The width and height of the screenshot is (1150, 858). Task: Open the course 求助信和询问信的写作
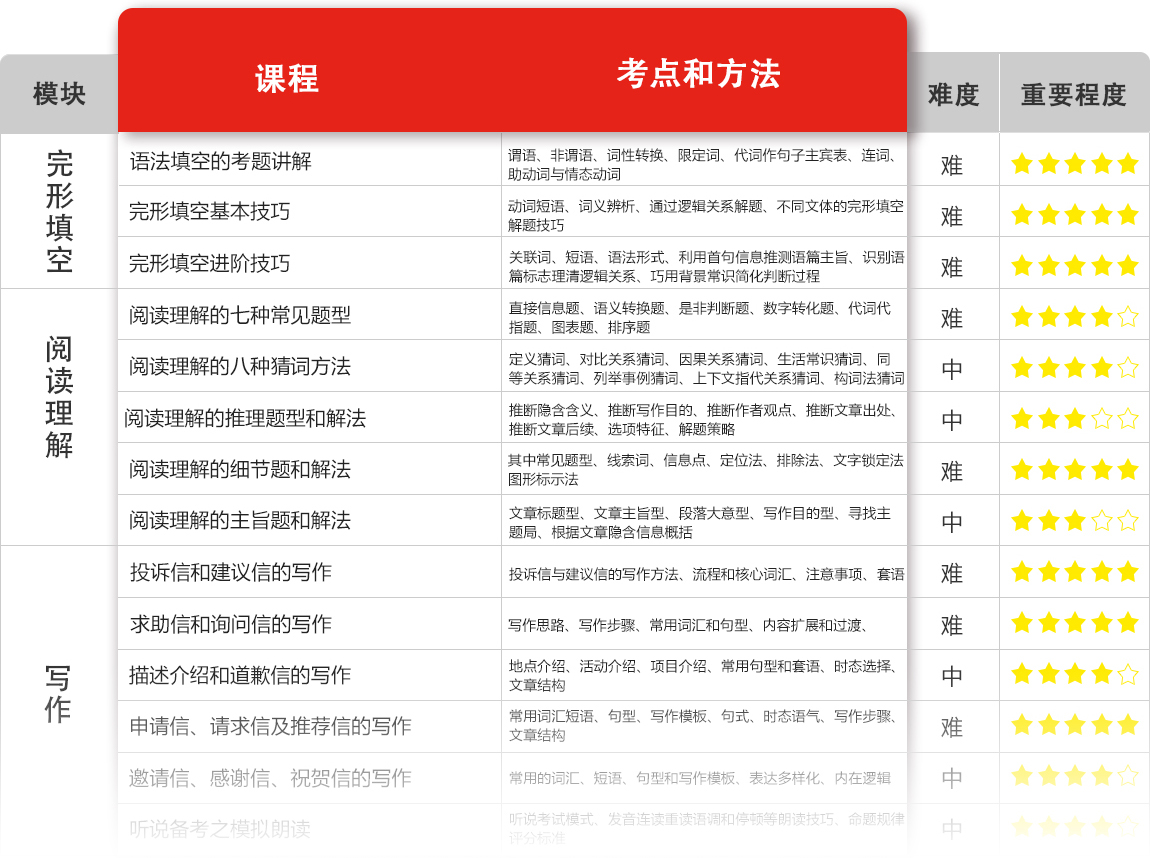[x=231, y=624]
